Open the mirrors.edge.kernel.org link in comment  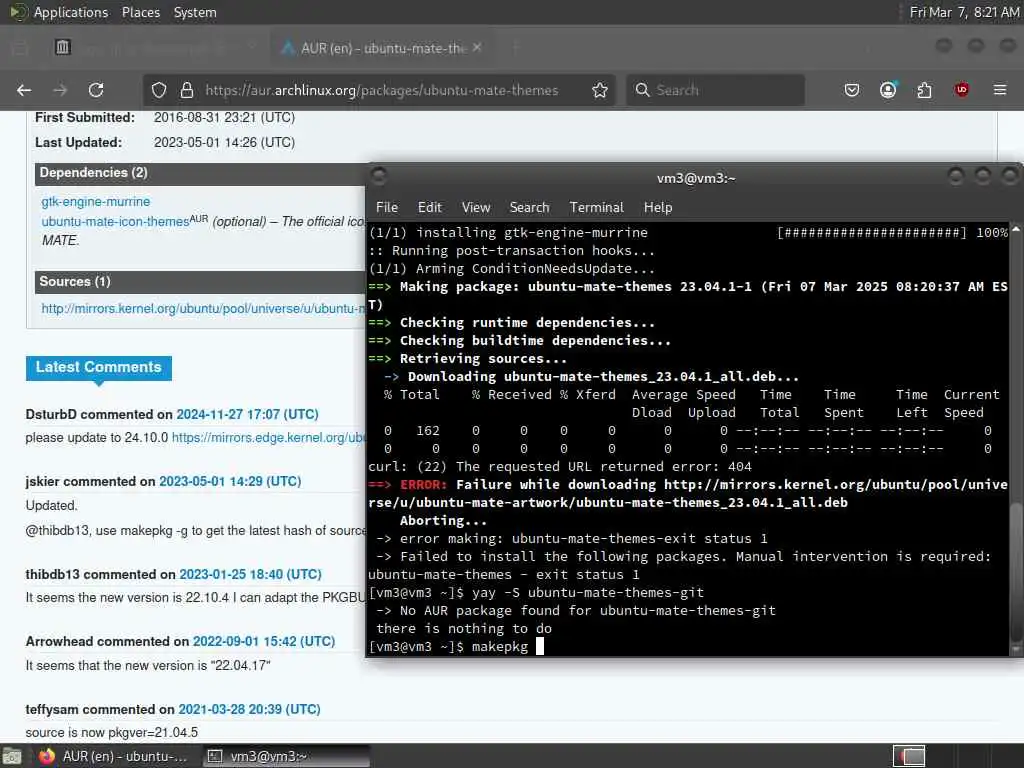(x=268, y=438)
